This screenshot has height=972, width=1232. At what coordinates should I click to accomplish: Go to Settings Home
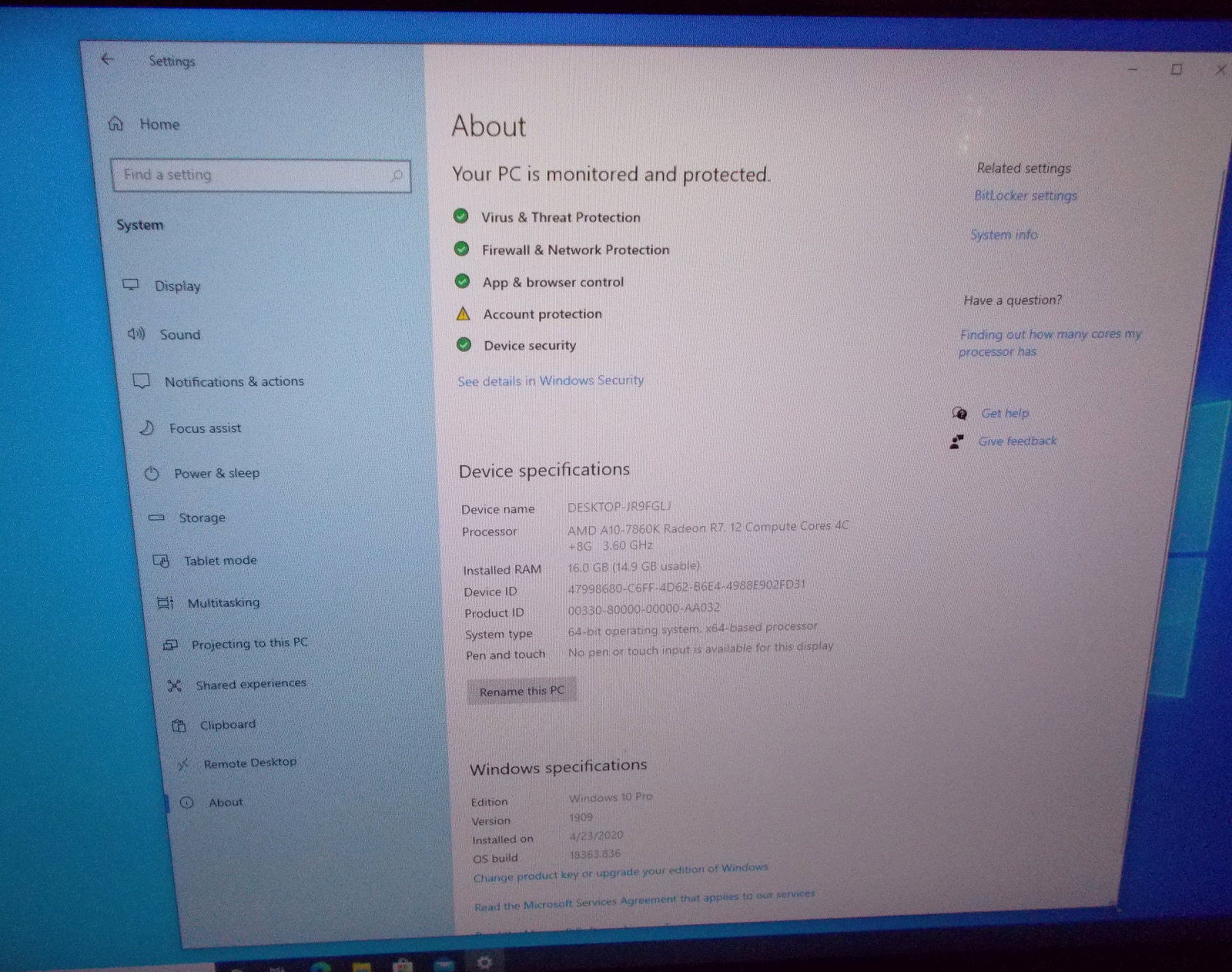(x=159, y=124)
